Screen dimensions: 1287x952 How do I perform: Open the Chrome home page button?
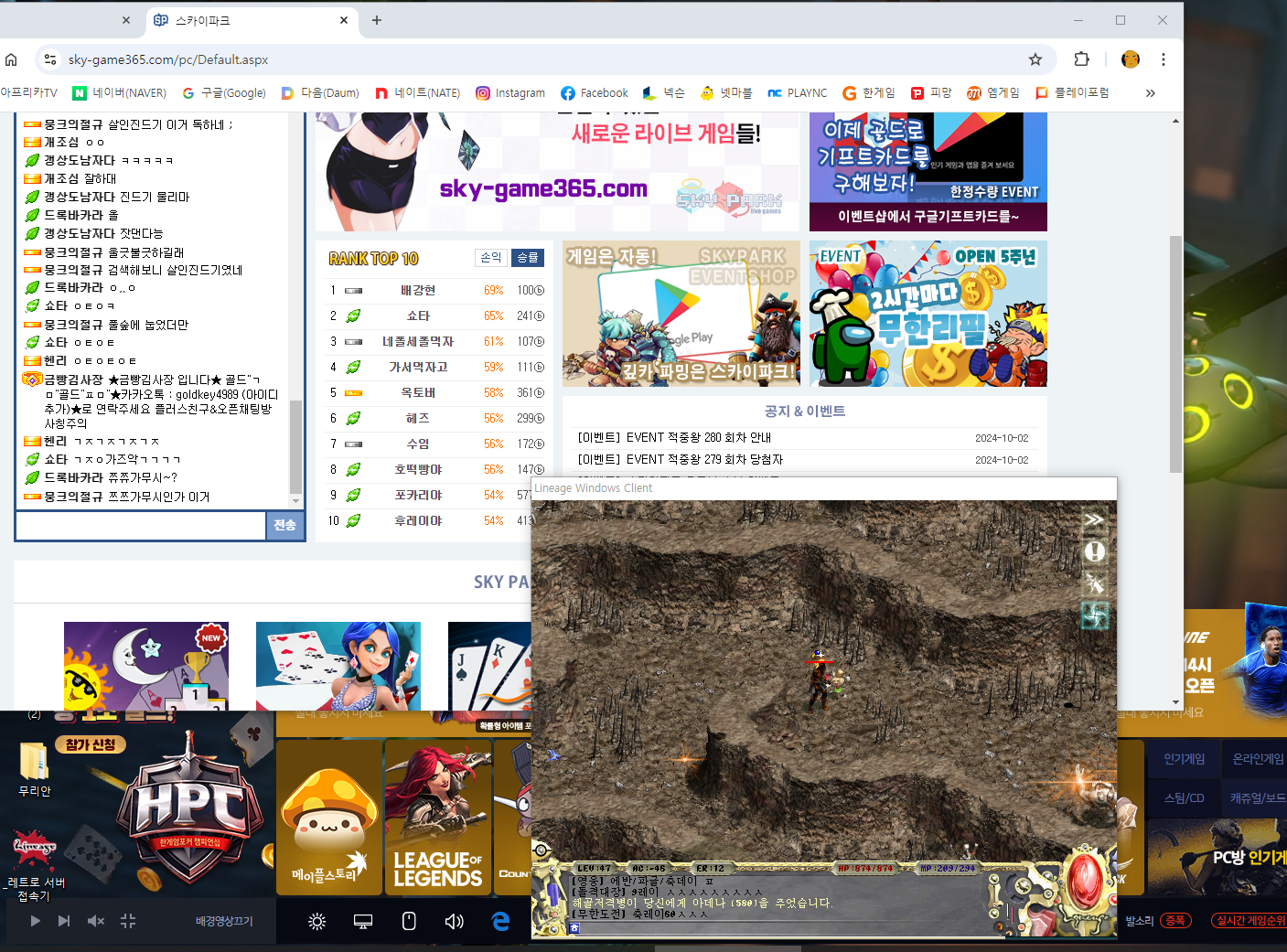tap(11, 59)
